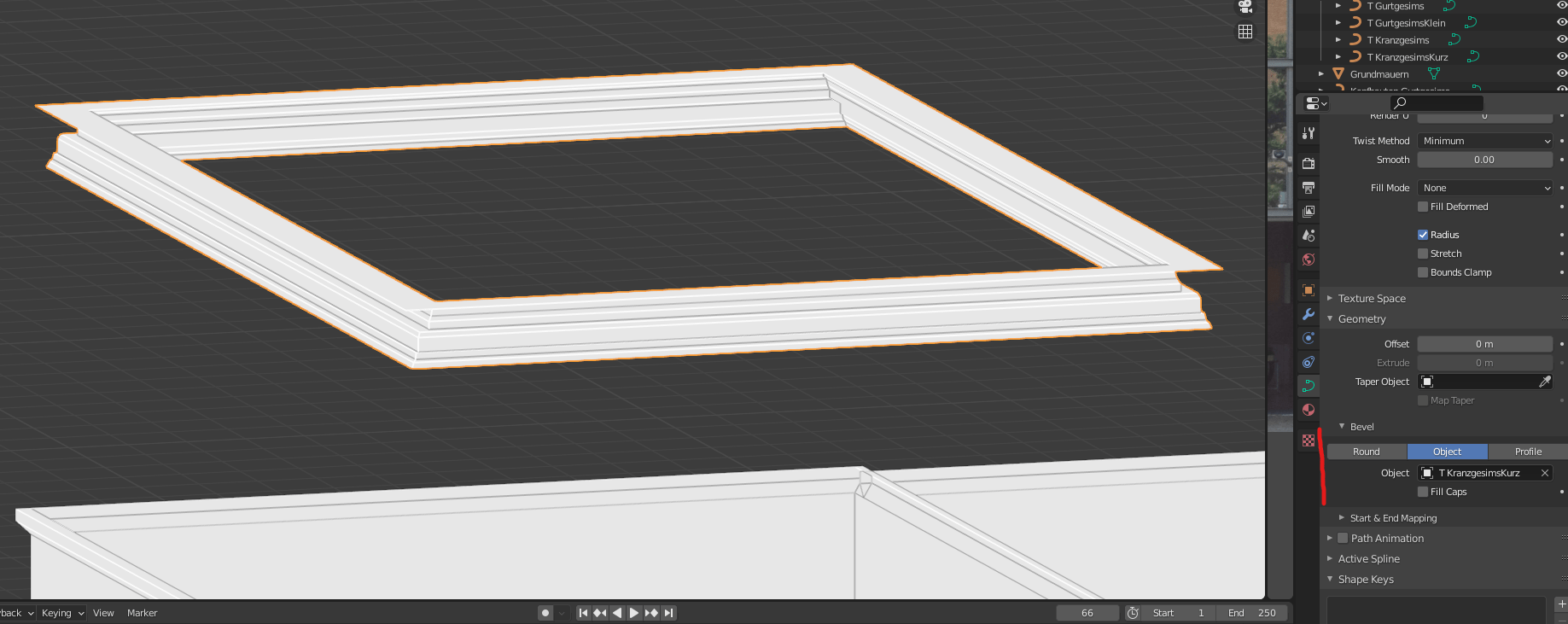Switch viewport perspective/orthographic grid icon

click(1245, 32)
